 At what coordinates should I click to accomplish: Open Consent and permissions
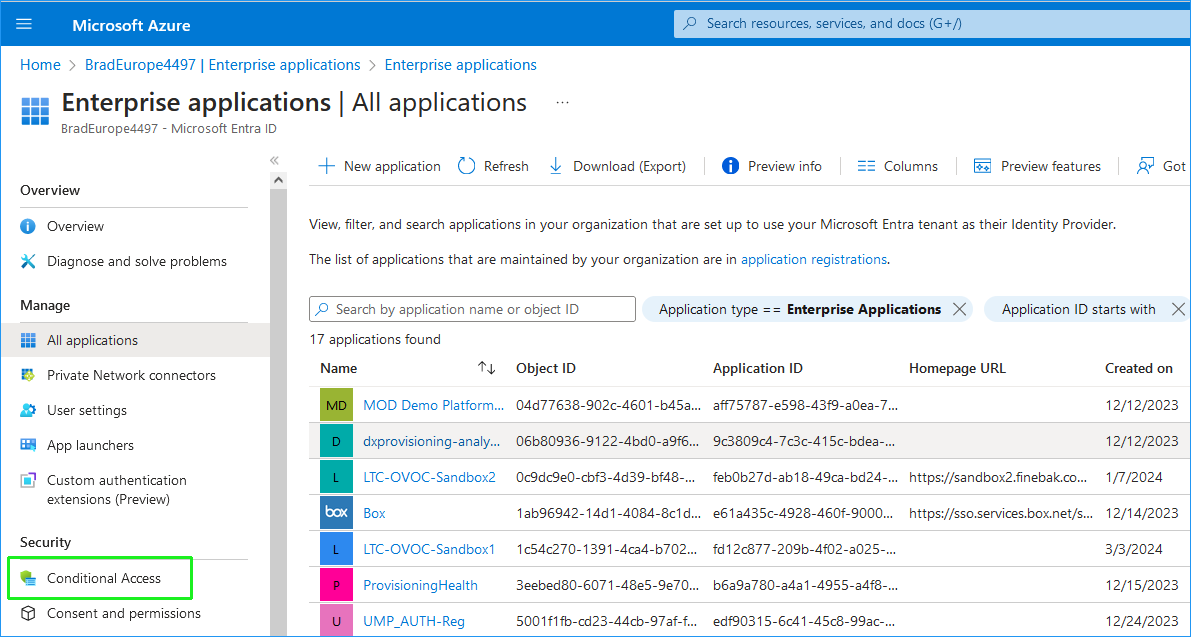tap(124, 613)
